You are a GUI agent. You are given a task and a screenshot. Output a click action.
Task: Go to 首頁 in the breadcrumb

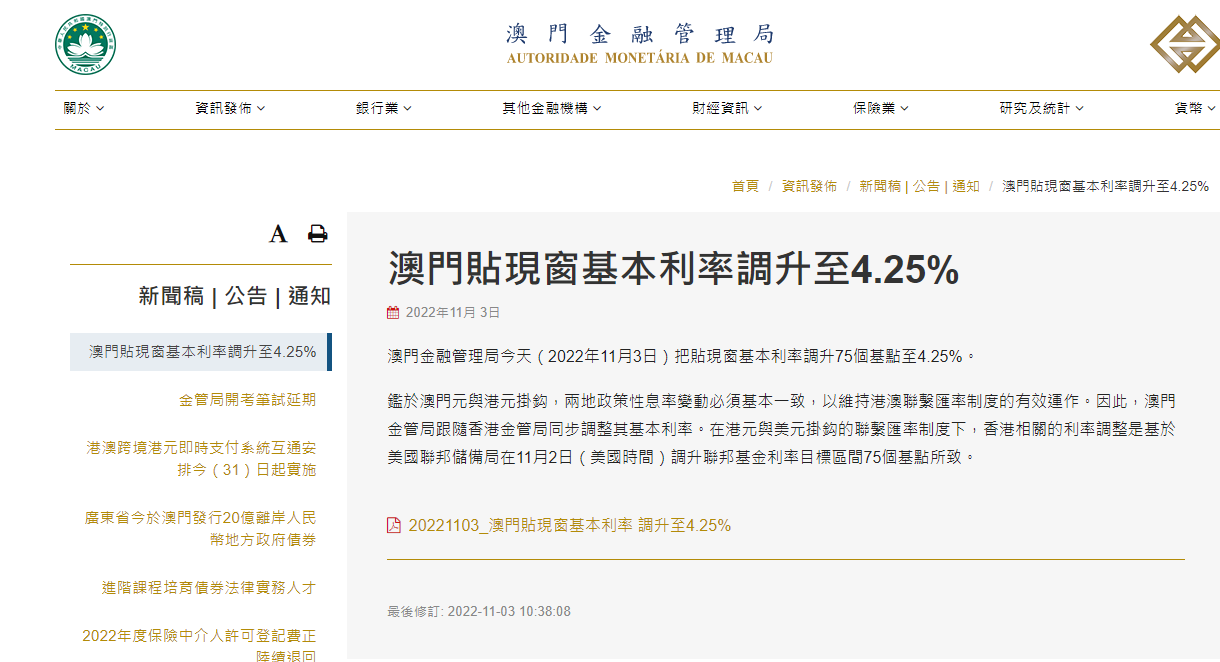click(x=745, y=186)
